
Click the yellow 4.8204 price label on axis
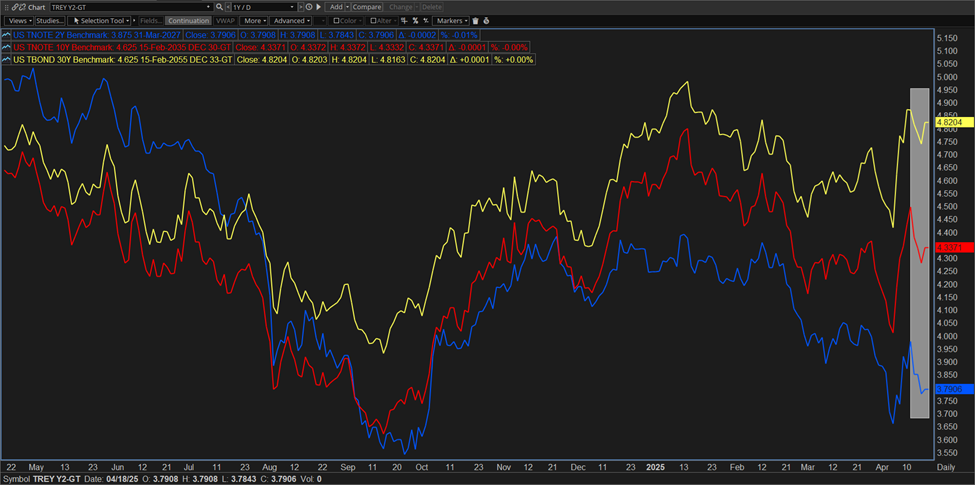pos(950,123)
